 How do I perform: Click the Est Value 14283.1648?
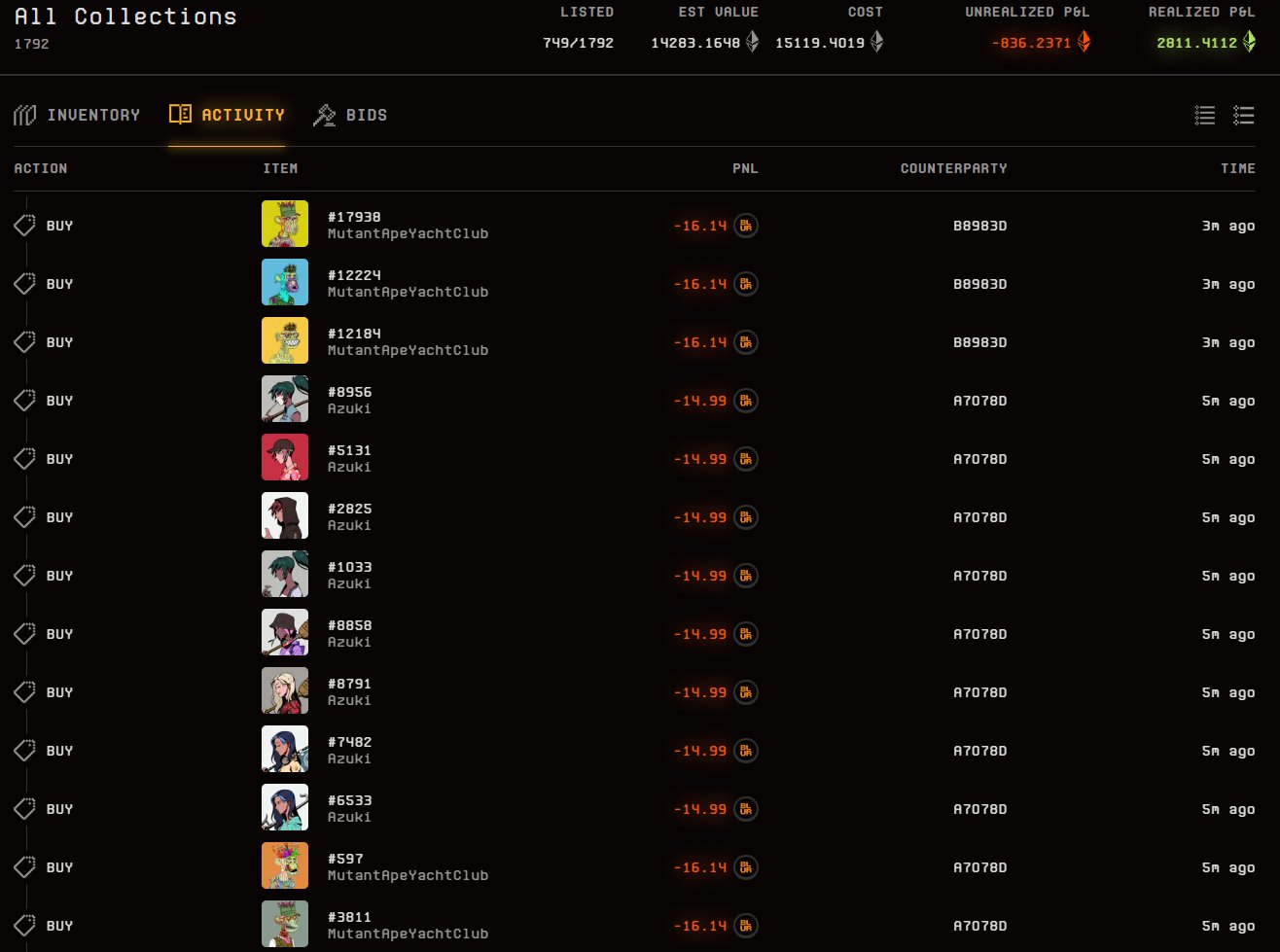tap(695, 42)
